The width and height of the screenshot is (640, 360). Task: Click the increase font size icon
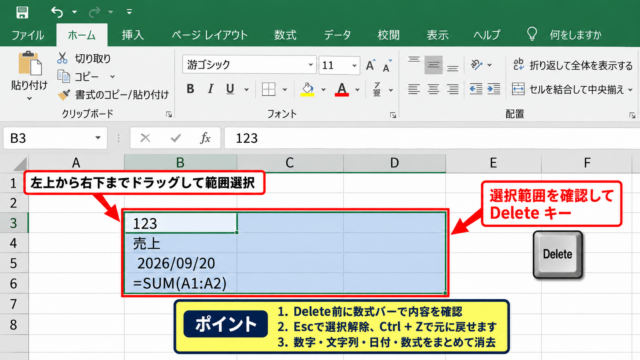371,65
